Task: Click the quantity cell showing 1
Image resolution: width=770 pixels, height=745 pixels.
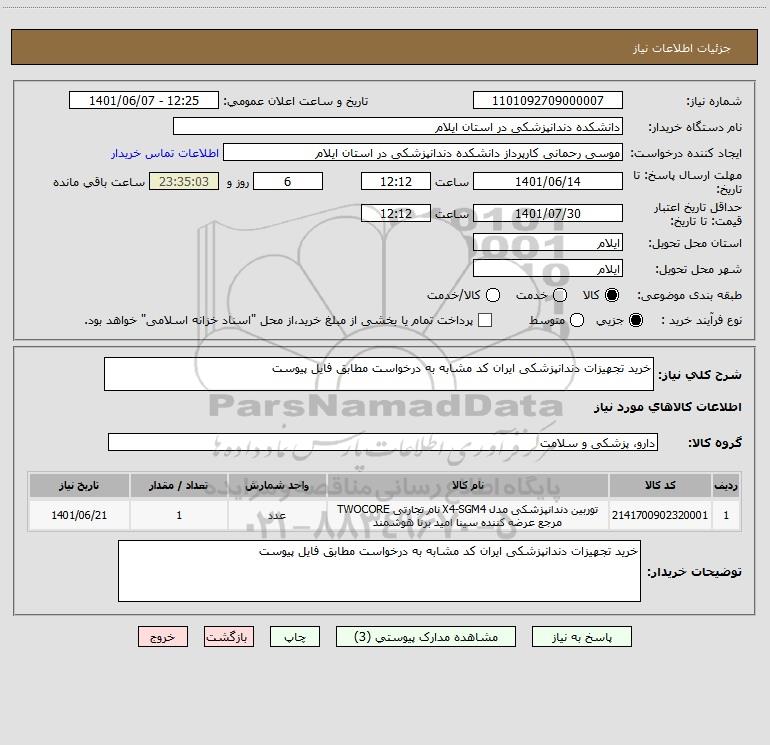Action: (179, 515)
